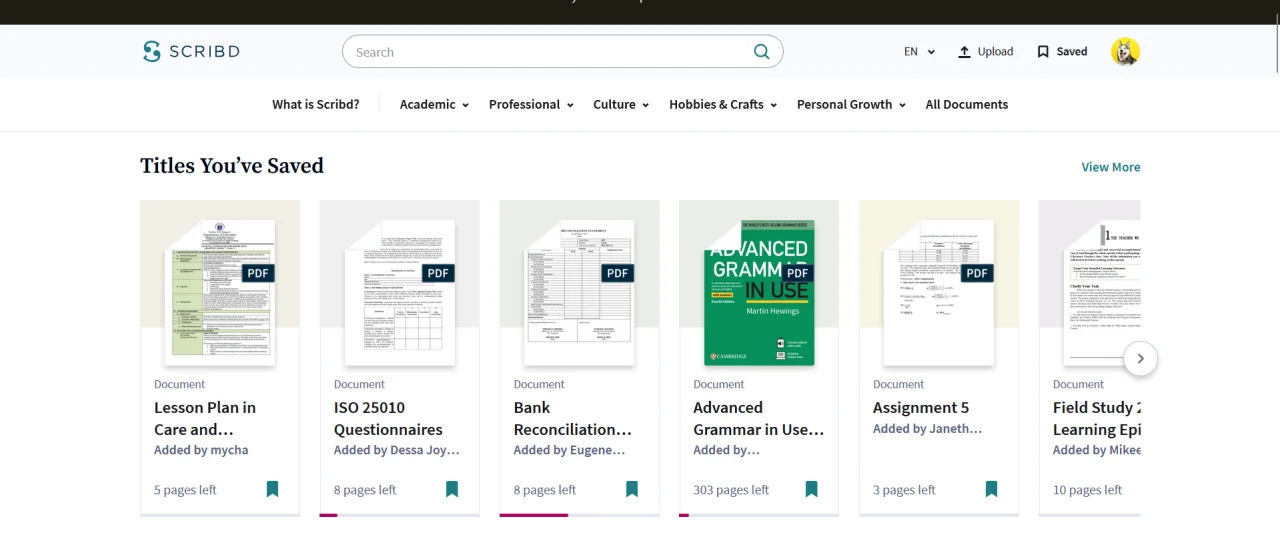
Task: Click the search magnifier icon
Action: pyautogui.click(x=761, y=52)
